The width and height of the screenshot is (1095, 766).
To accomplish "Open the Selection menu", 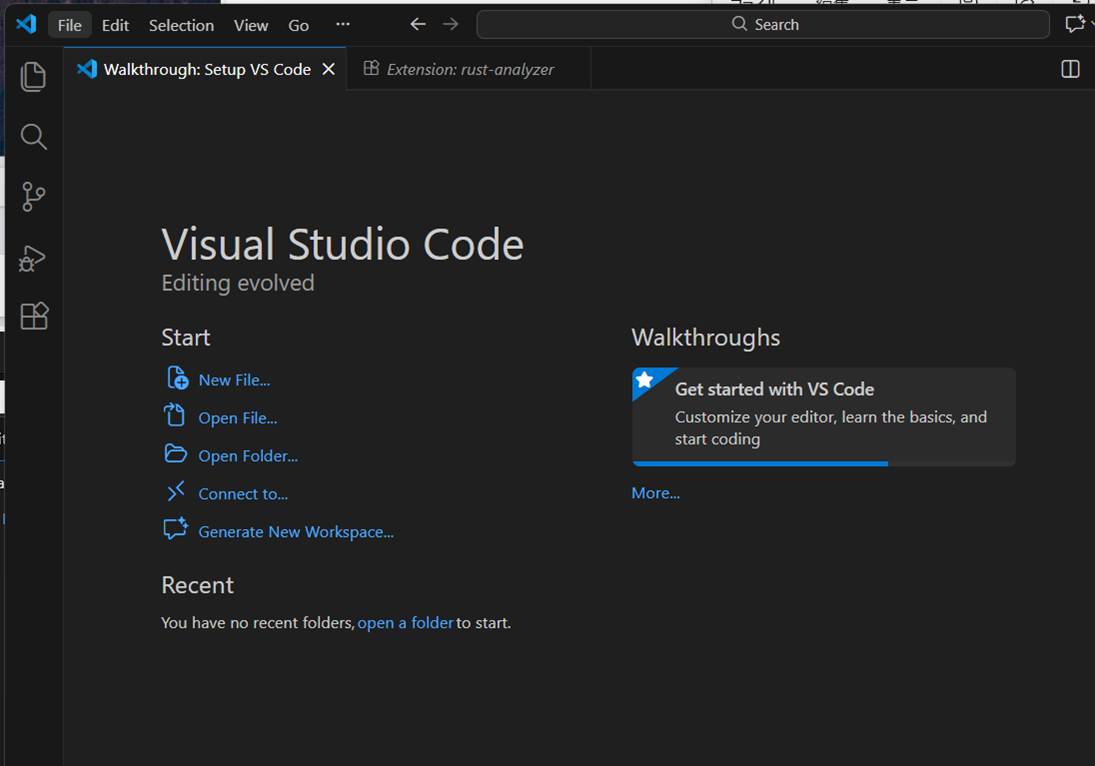I will [x=181, y=25].
